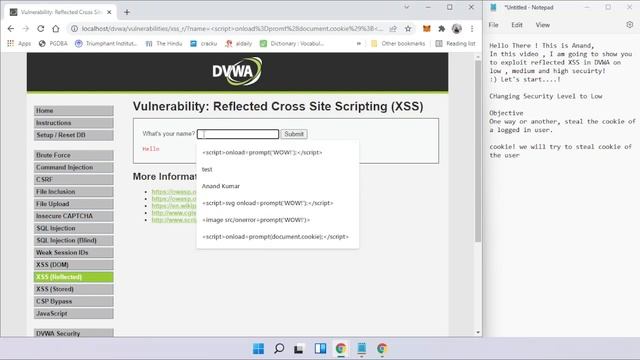Image resolution: width=640 pixels, height=360 pixels.
Task: Open the Triumphant Institute bookmark
Action: pyautogui.click(x=106, y=43)
